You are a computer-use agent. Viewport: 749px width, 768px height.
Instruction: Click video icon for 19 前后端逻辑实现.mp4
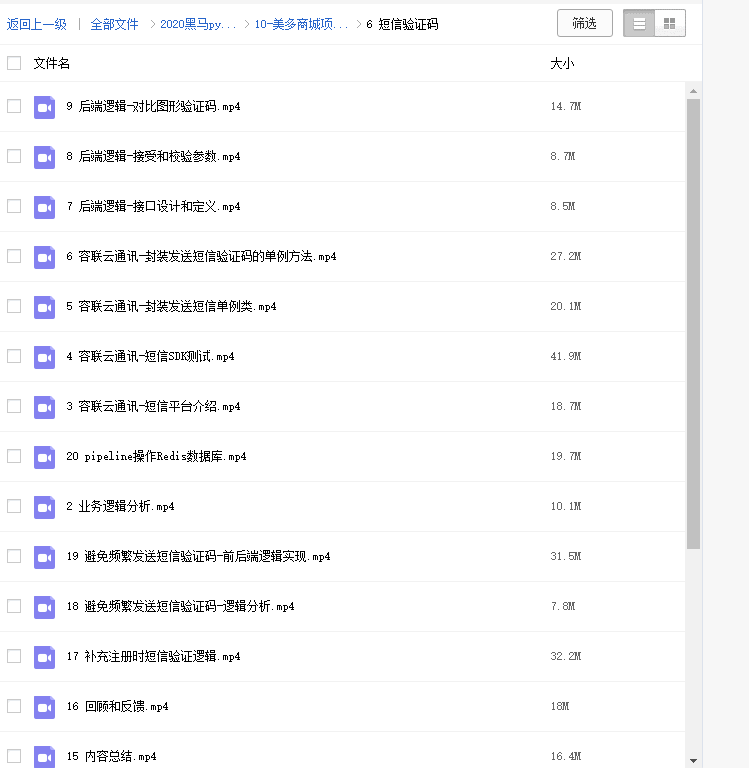point(44,556)
